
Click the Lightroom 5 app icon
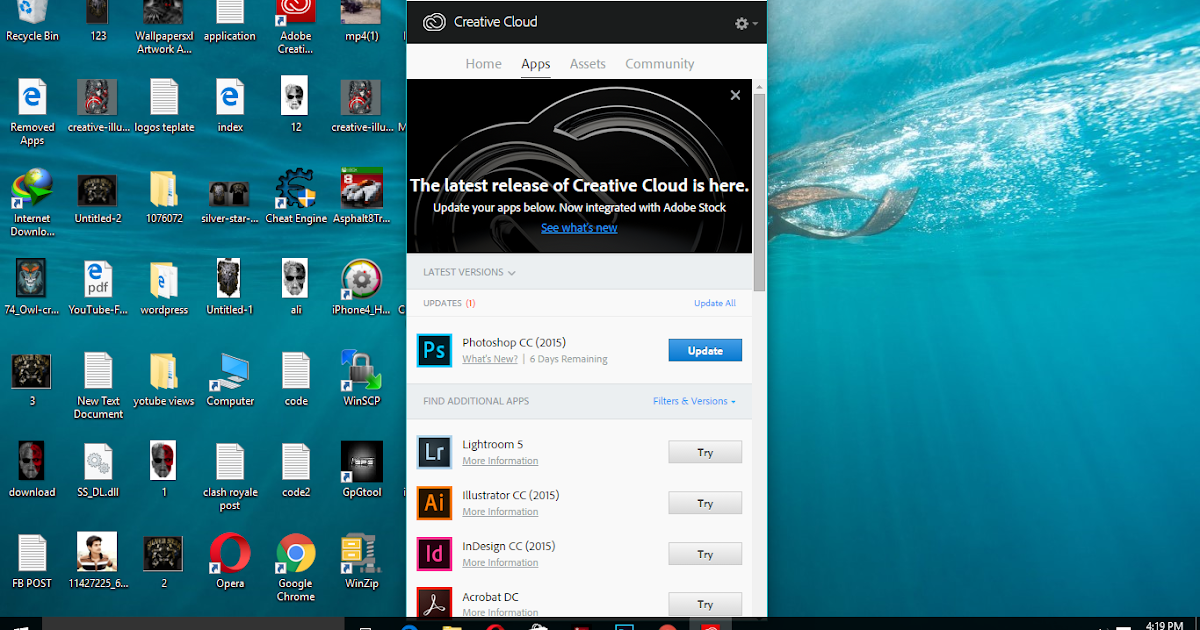click(434, 452)
